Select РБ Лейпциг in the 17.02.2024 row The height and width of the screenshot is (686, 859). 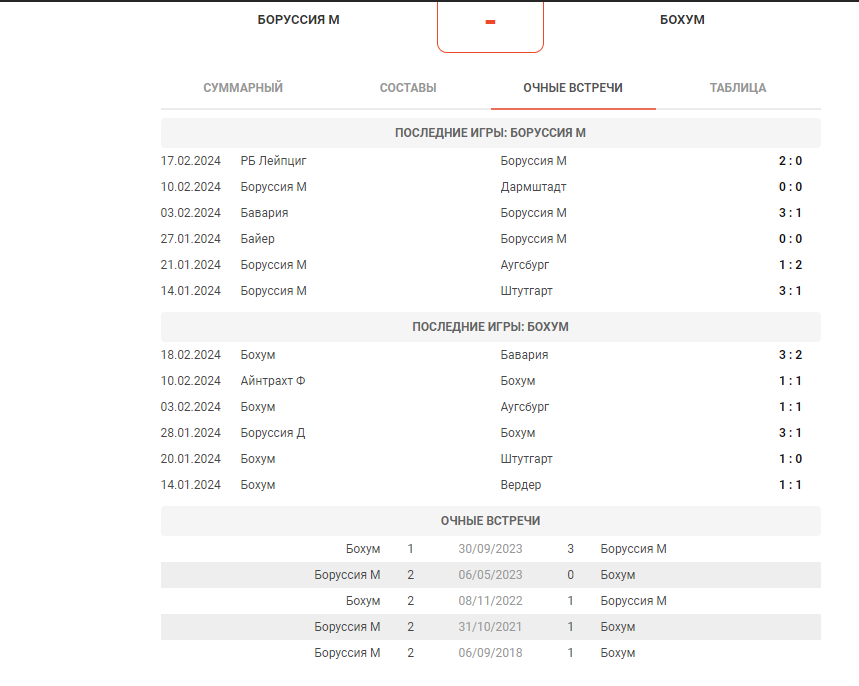[273, 161]
